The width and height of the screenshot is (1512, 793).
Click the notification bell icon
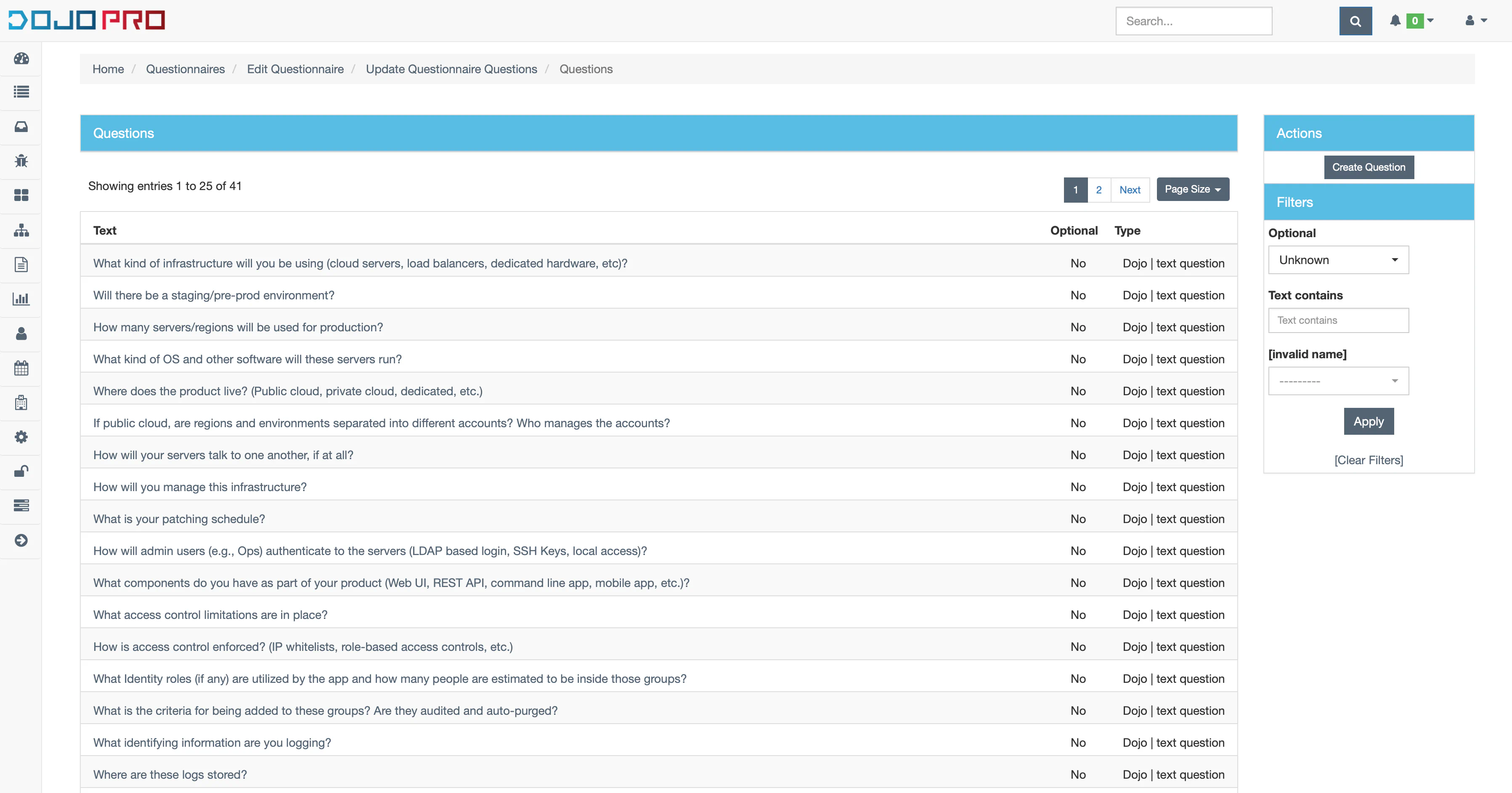point(1395,21)
